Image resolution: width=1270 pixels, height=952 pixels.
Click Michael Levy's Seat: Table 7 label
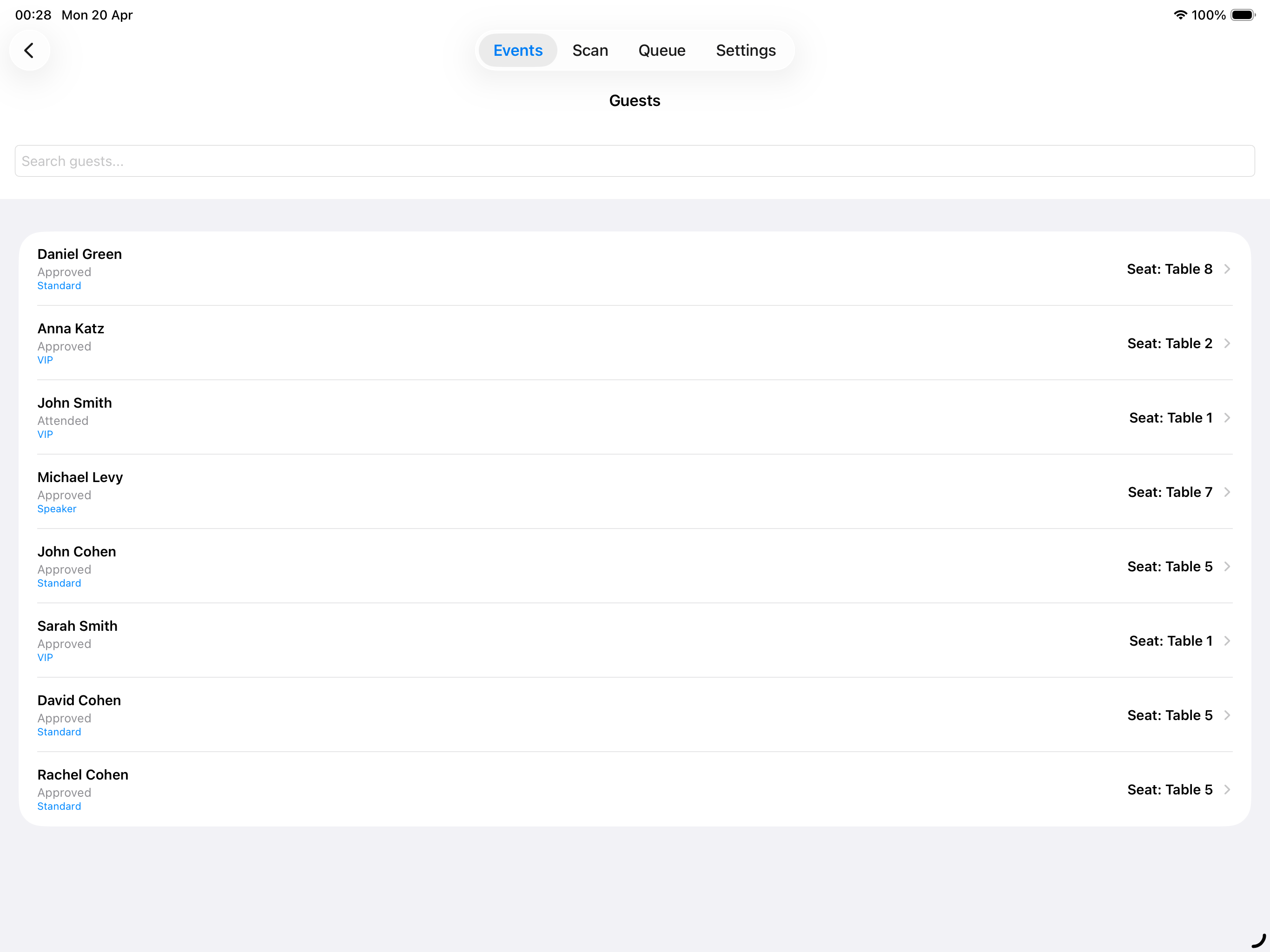click(x=1170, y=492)
